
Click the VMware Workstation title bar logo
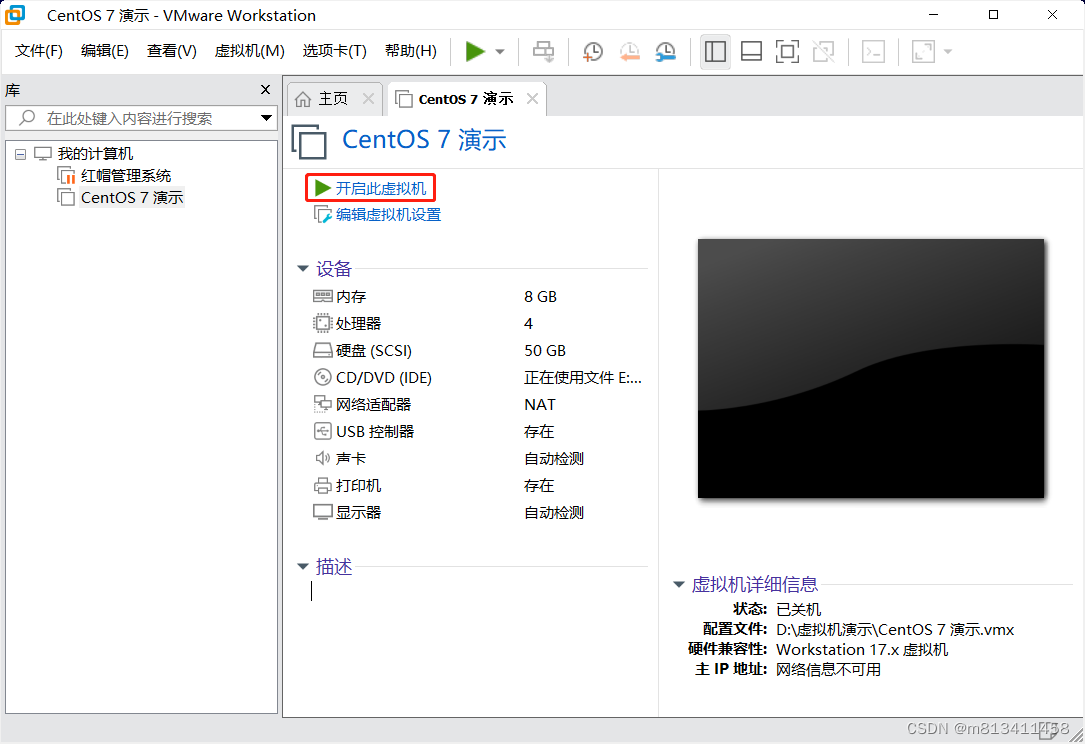[x=15, y=15]
